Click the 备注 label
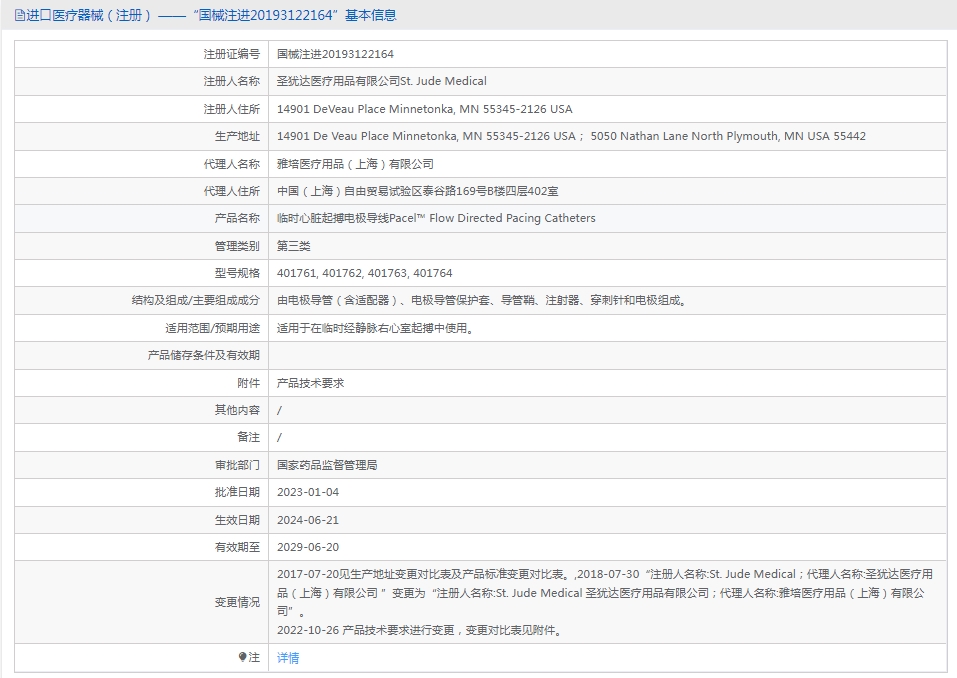 [x=248, y=437]
